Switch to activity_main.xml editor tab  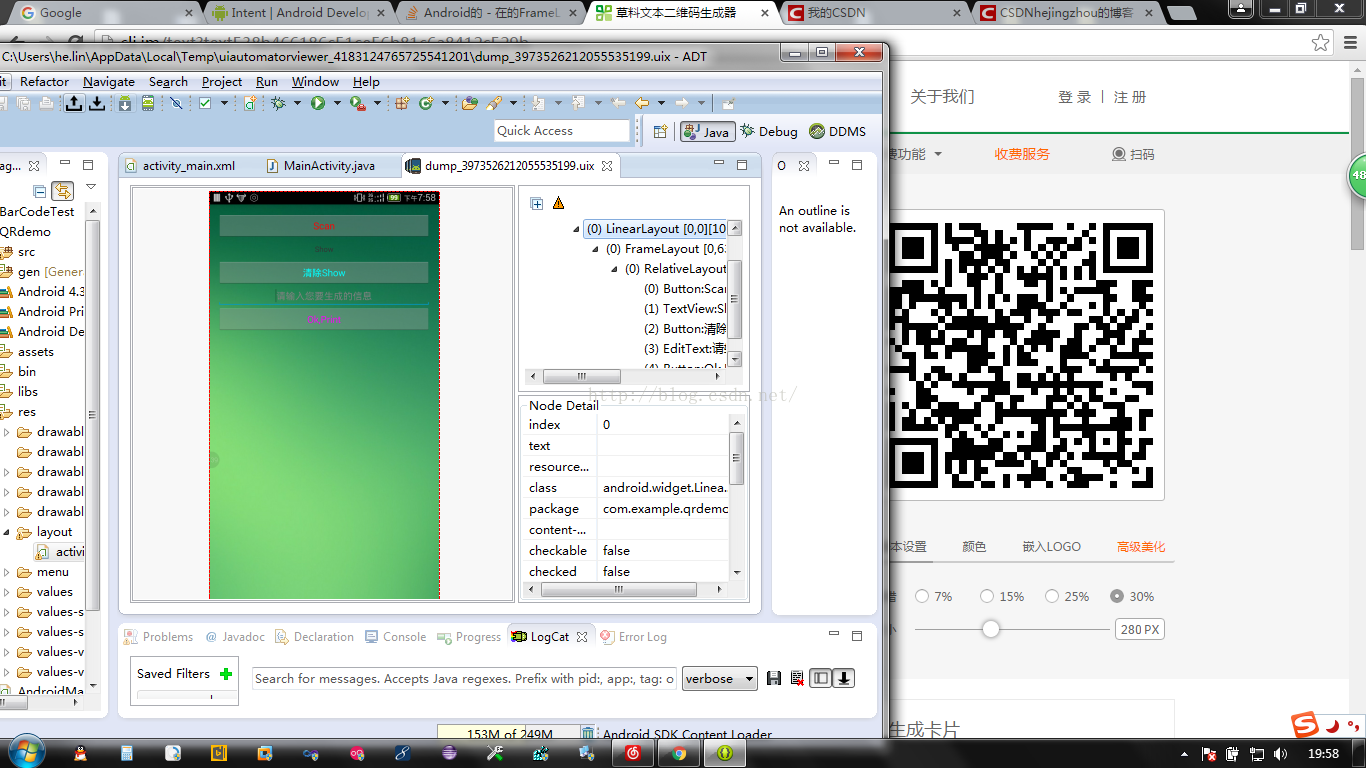coord(180,166)
